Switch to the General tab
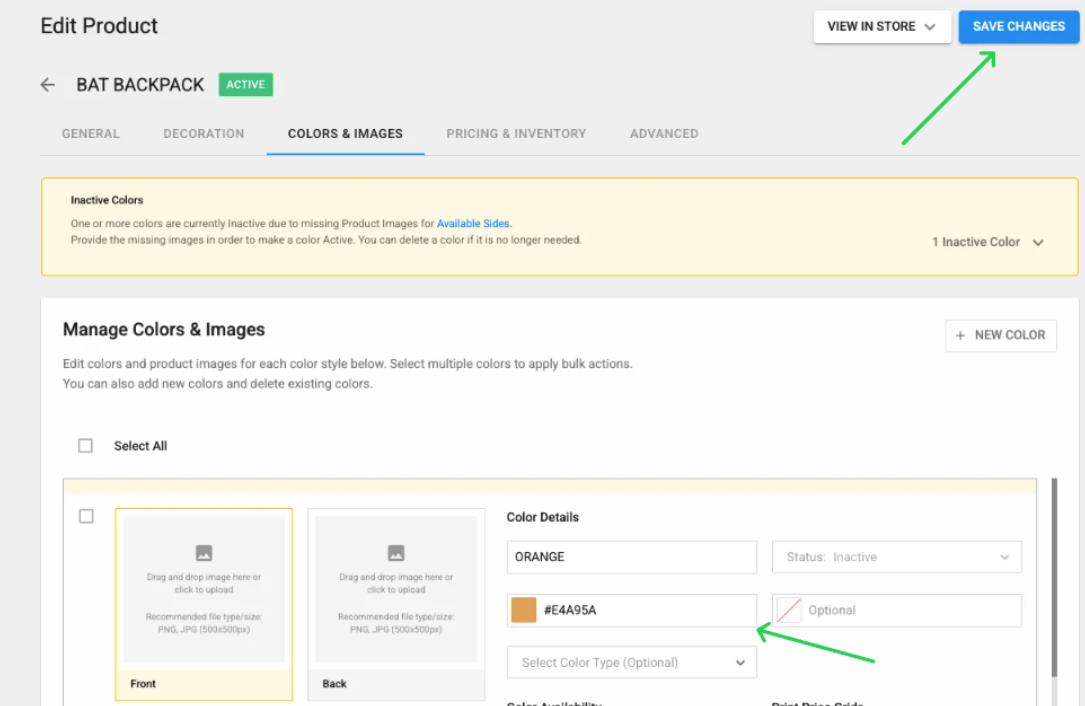 point(90,133)
